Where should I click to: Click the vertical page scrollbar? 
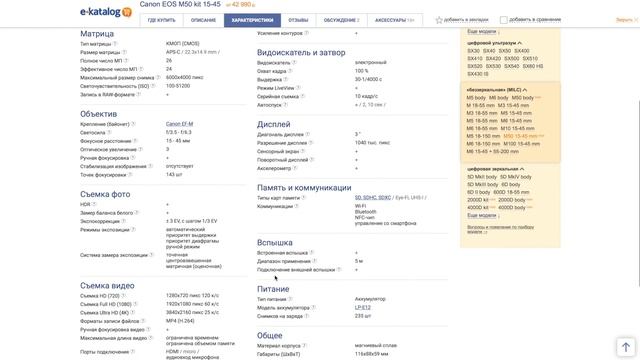638,192
